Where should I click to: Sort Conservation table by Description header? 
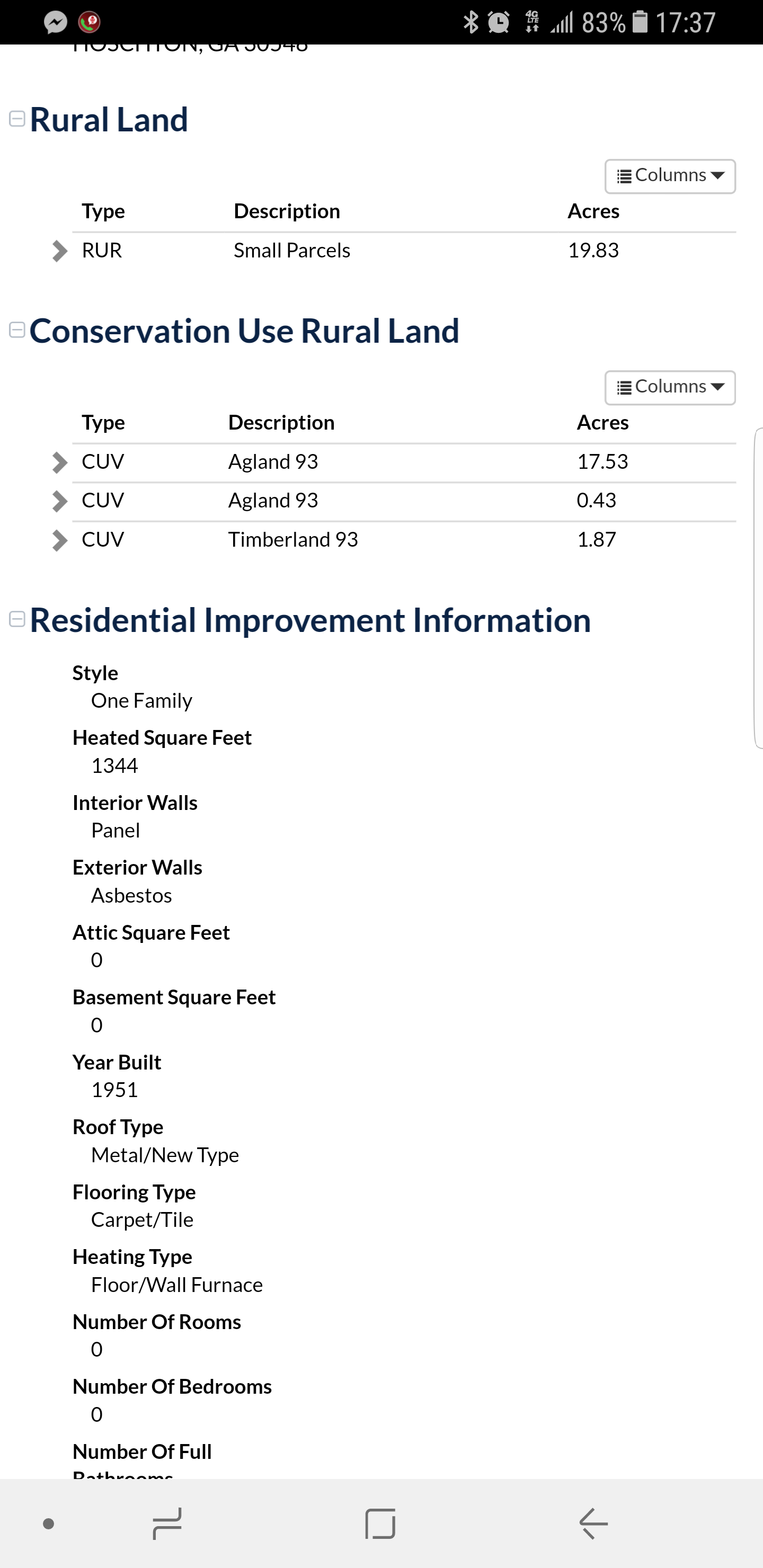[281, 422]
